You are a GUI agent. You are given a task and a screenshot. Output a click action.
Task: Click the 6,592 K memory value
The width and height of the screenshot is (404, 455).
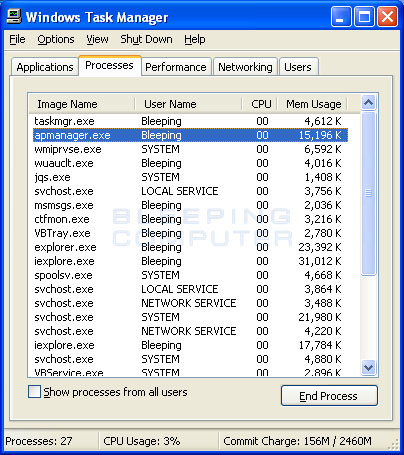323,149
